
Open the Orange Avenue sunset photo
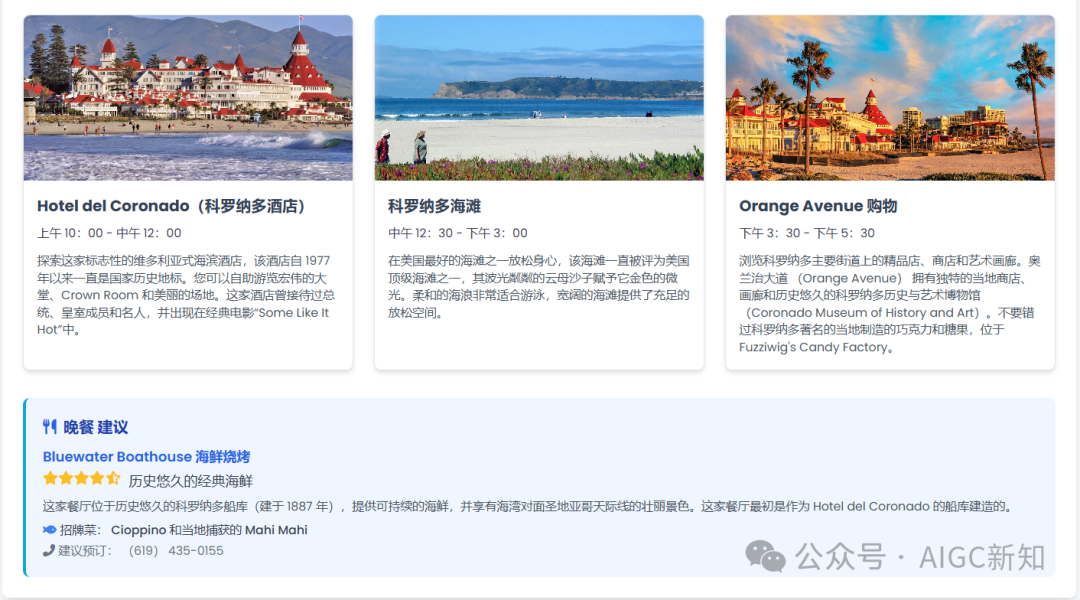point(890,98)
